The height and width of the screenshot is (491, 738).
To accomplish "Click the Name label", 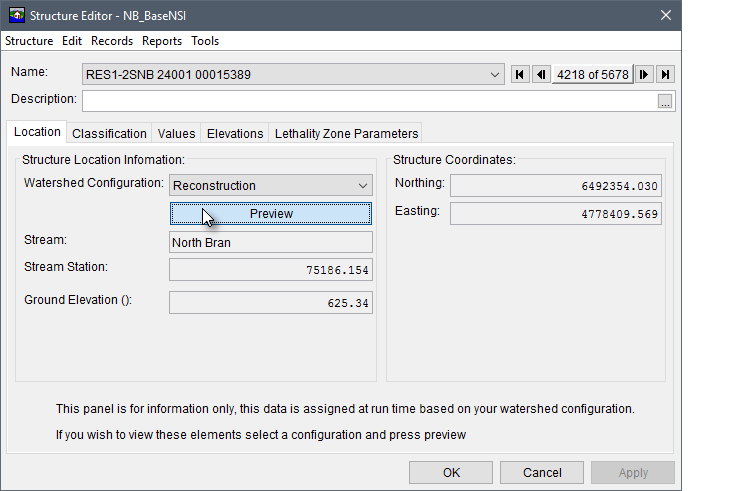I will click(29, 72).
